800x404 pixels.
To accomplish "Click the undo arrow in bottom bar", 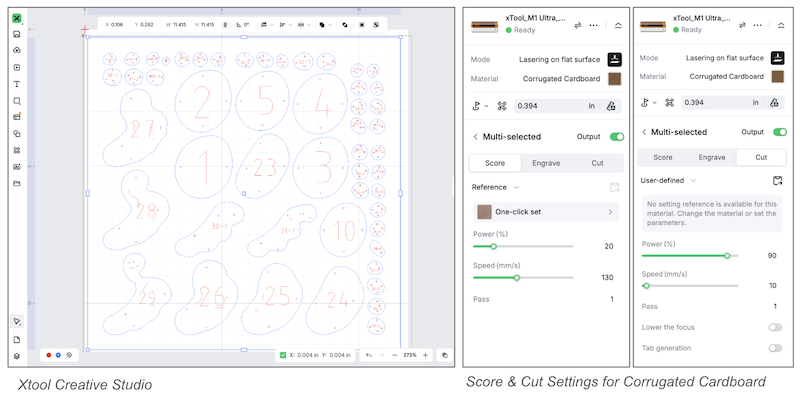I will click(x=368, y=355).
